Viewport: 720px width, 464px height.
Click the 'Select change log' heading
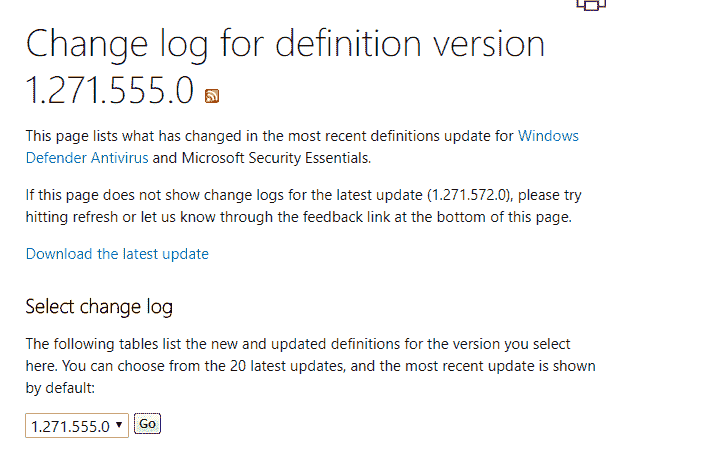(99, 307)
